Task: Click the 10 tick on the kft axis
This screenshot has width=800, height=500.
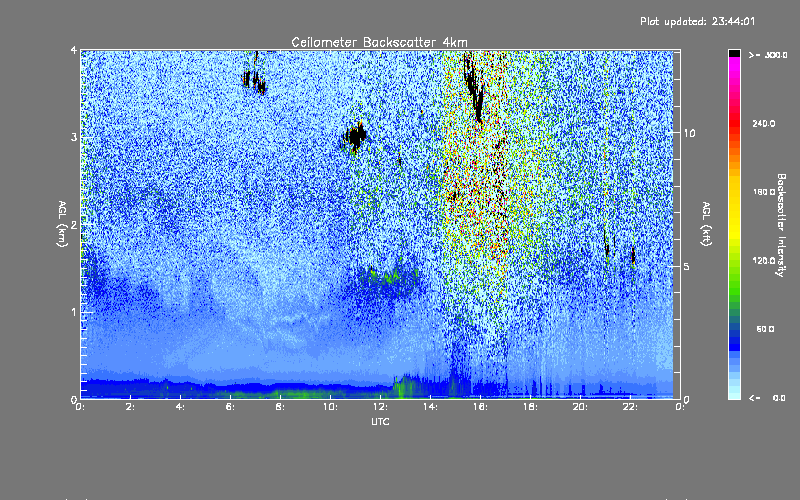Action: [689, 133]
